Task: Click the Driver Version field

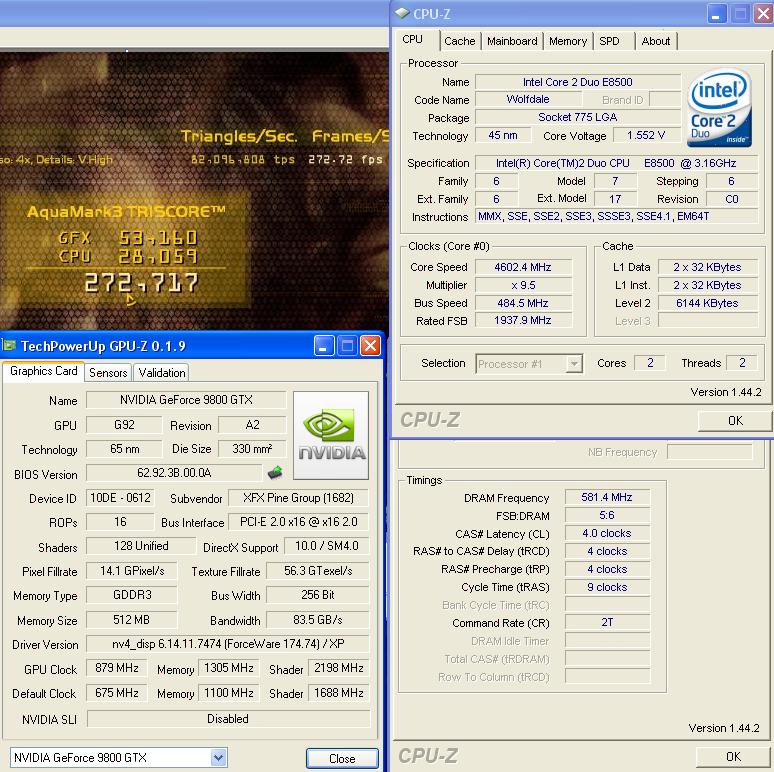Action: 228,644
